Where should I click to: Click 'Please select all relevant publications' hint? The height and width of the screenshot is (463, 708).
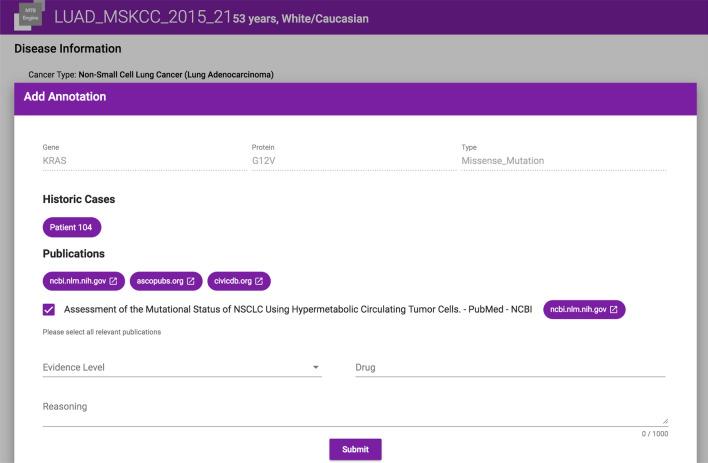102,332
